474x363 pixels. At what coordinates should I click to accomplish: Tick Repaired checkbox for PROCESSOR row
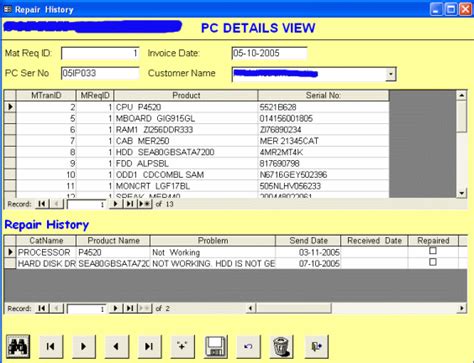(x=433, y=251)
